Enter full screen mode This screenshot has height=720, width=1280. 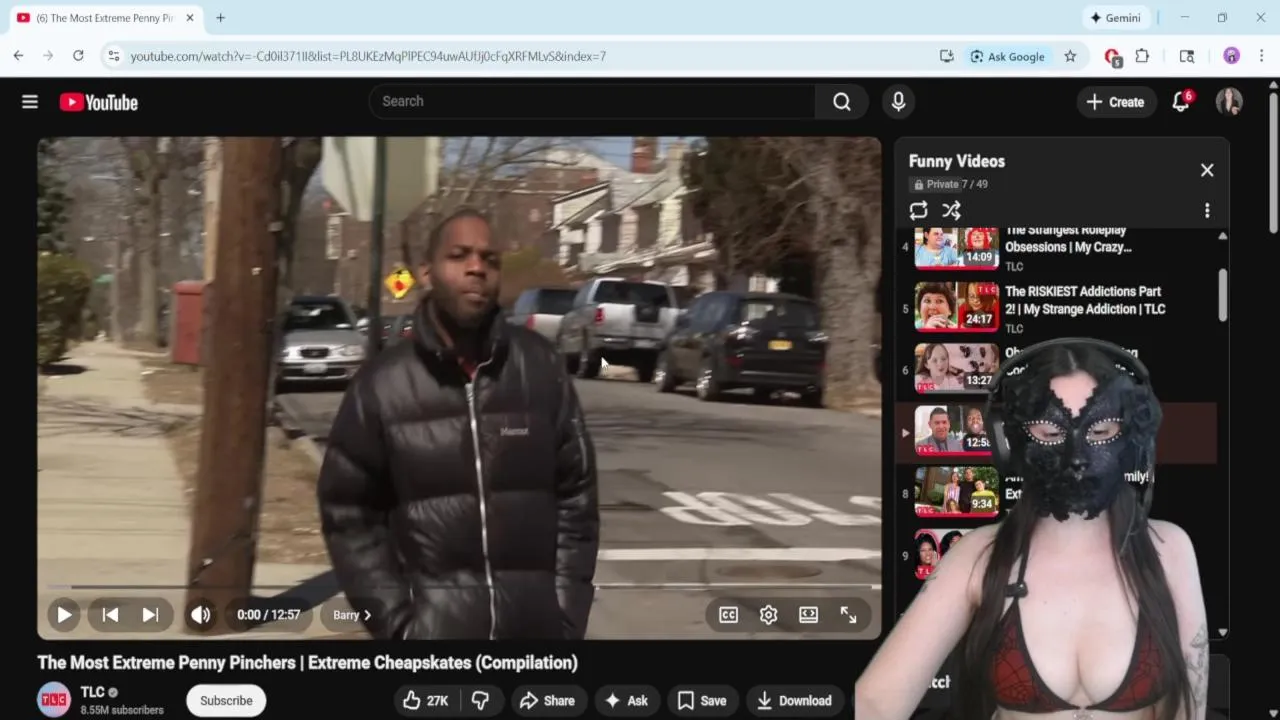tap(848, 615)
